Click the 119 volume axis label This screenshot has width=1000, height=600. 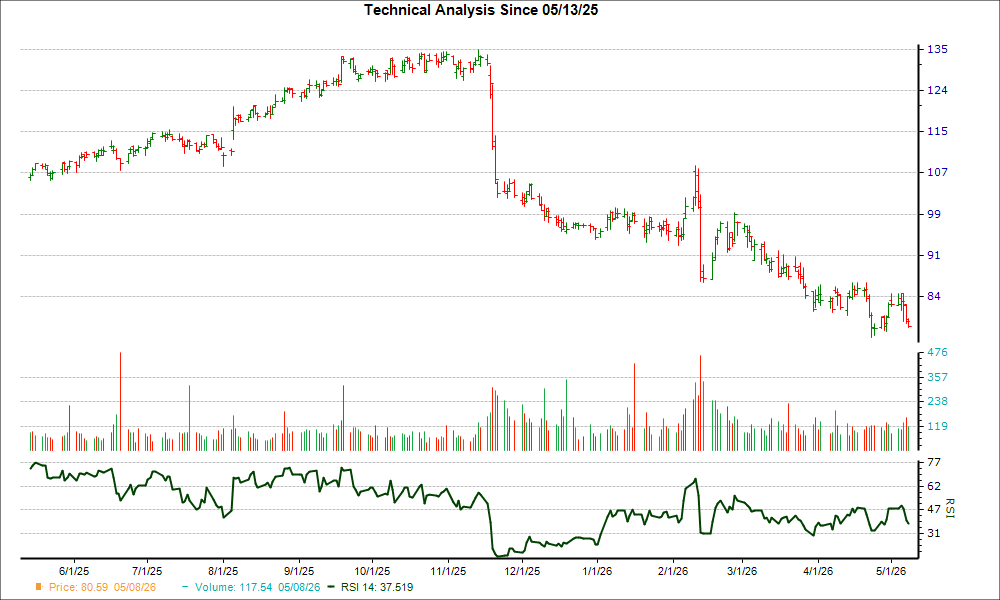click(937, 427)
